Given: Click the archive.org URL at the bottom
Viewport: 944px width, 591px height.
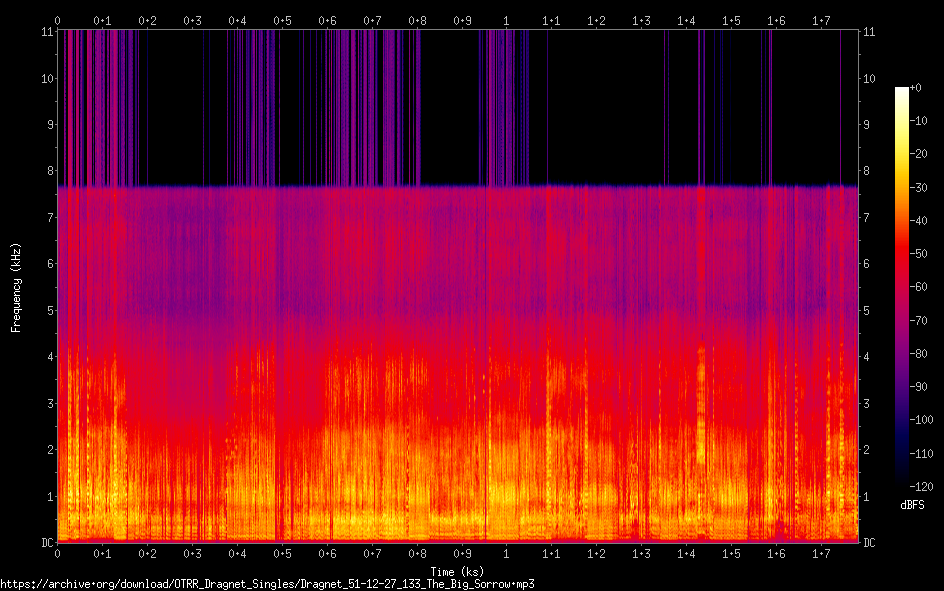Looking at the screenshot, I should 267,583.
